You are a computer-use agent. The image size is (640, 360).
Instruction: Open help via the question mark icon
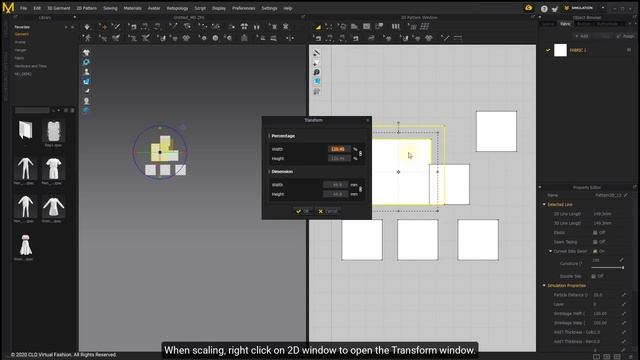544,9
